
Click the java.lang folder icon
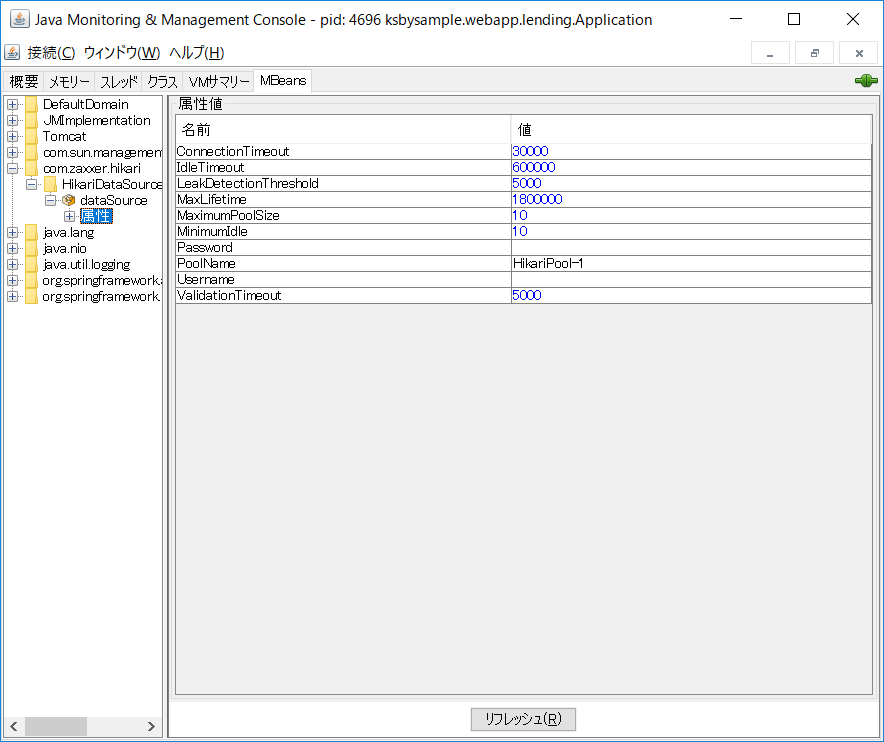(x=32, y=232)
